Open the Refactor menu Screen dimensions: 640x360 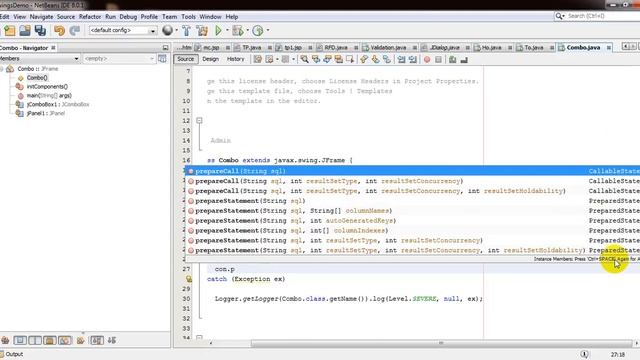[90, 17]
